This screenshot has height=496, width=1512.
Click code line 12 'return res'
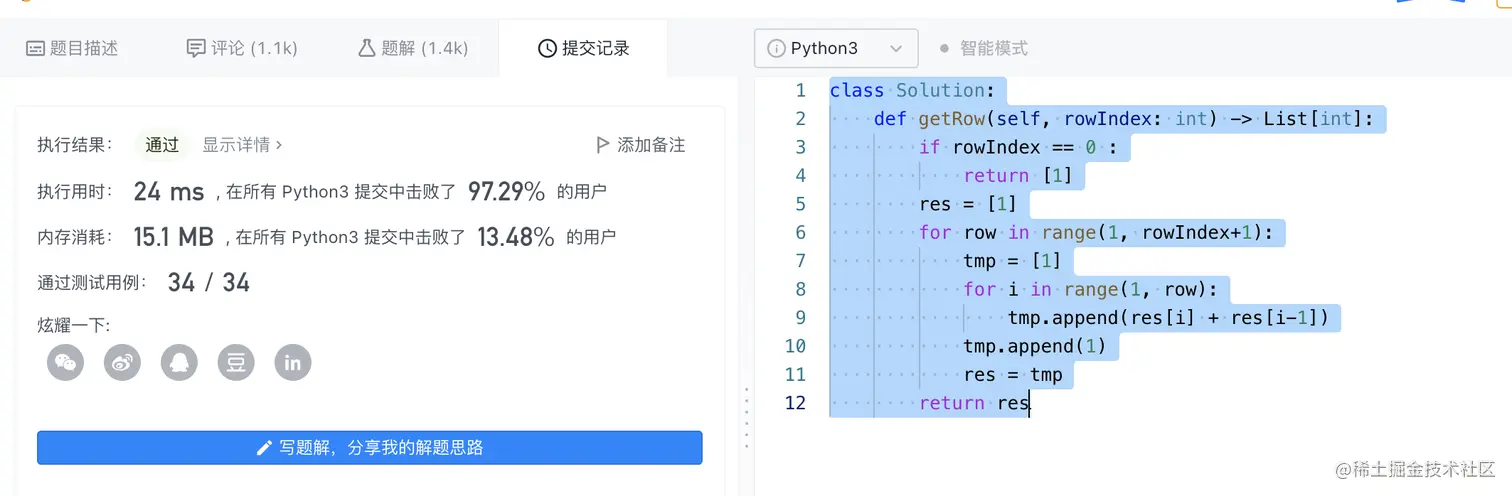pos(974,403)
